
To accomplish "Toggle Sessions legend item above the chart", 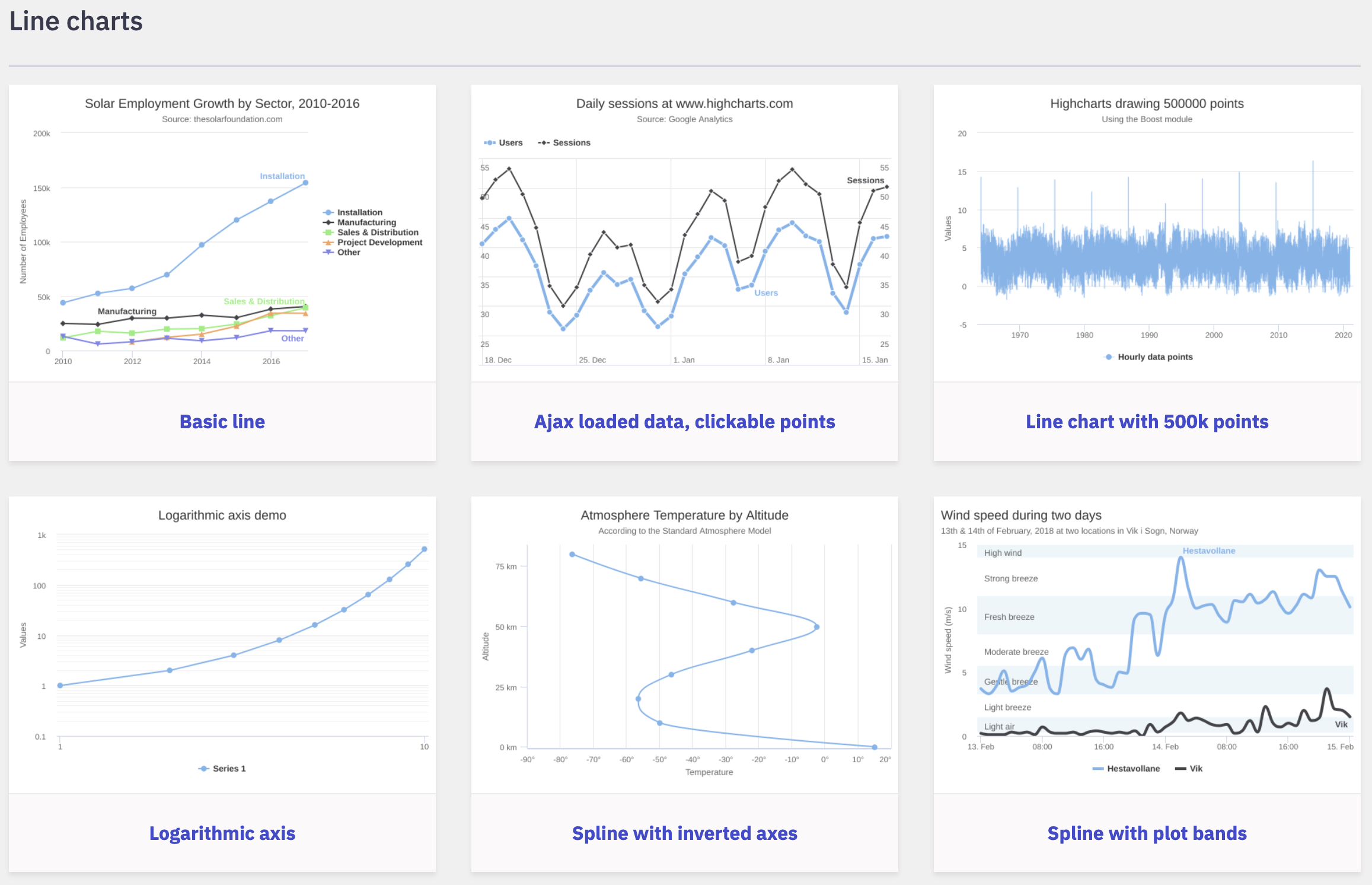I will [x=571, y=143].
